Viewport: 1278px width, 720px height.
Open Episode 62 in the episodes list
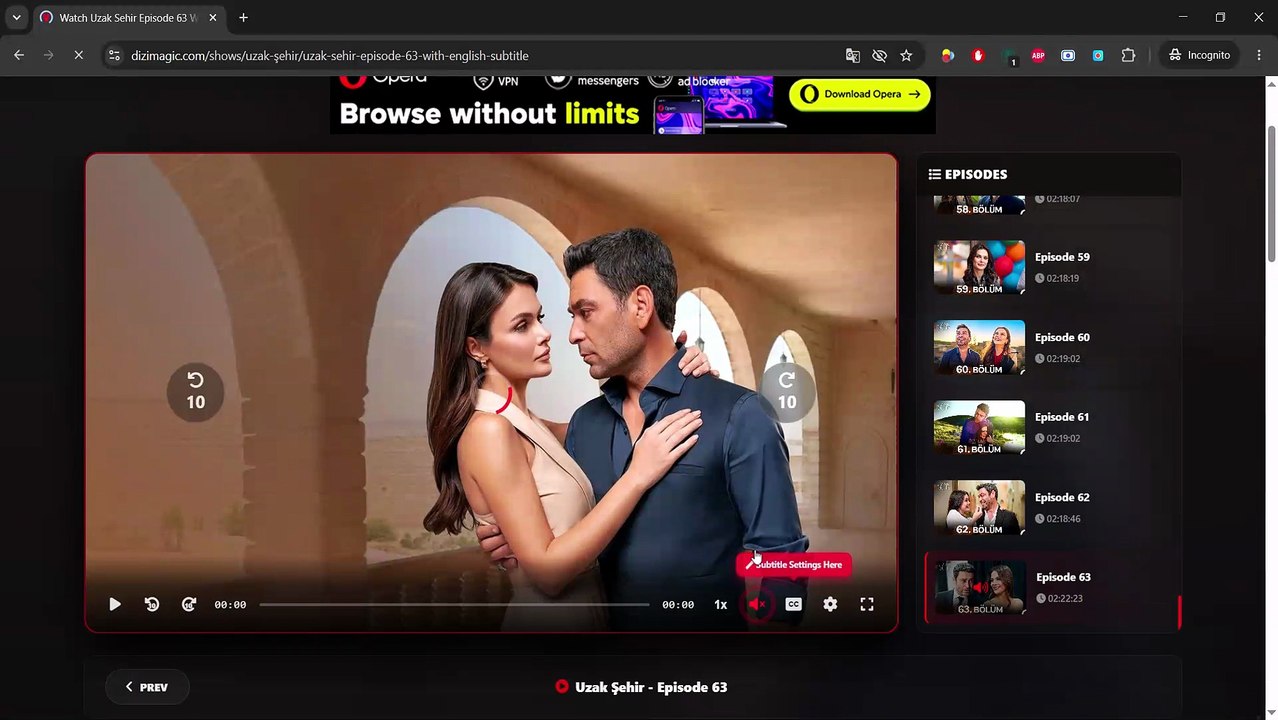pyautogui.click(x=1051, y=507)
